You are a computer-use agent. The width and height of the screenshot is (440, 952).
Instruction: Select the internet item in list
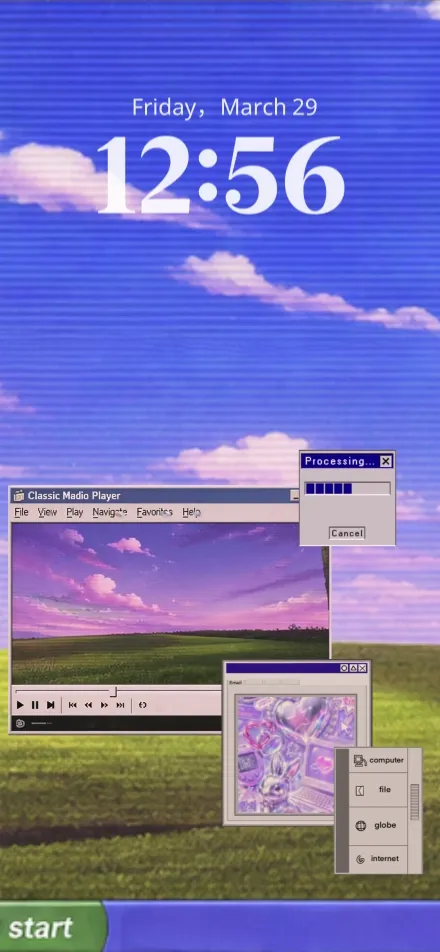click(x=377, y=859)
